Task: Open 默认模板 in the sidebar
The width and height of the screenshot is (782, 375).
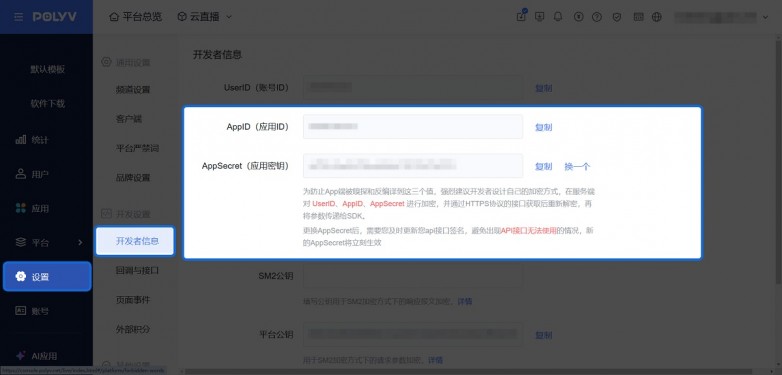Action: pos(47,69)
